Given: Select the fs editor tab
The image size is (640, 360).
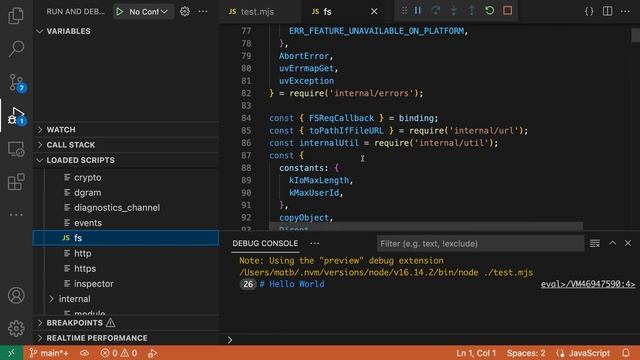Looking at the screenshot, I should click(x=327, y=11).
